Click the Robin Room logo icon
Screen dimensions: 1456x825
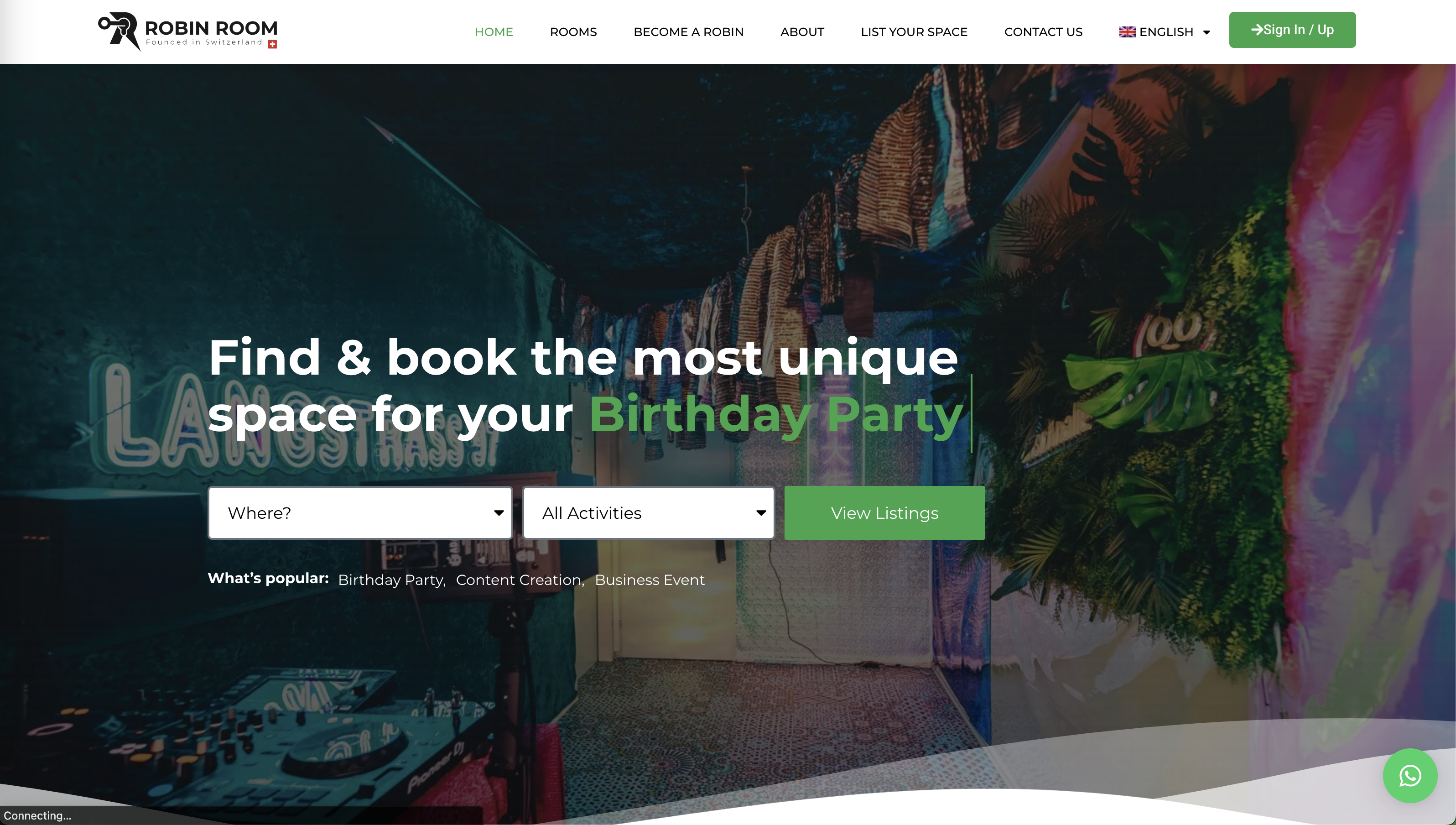119,31
